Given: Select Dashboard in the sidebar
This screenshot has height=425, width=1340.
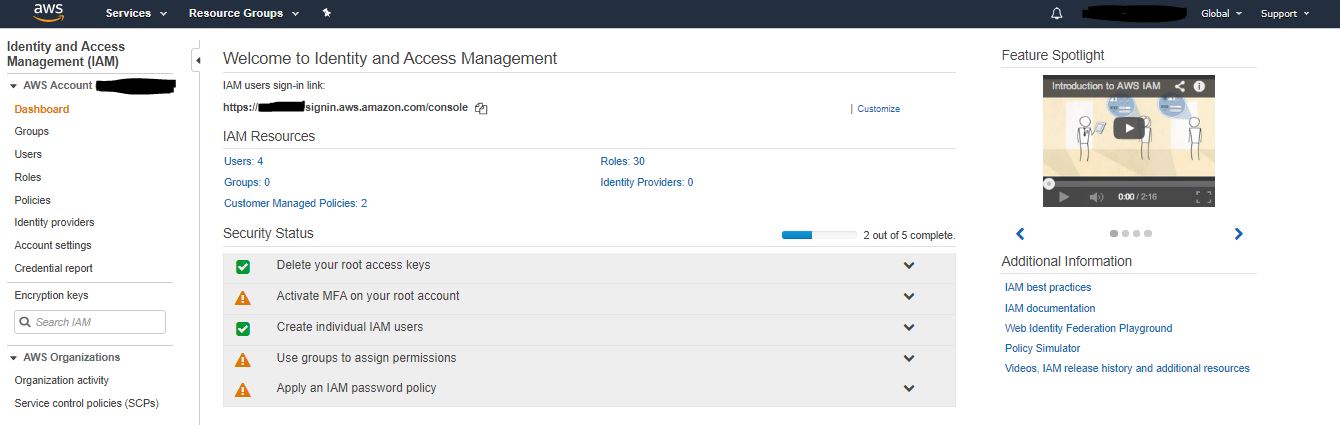Looking at the screenshot, I should coord(42,109).
